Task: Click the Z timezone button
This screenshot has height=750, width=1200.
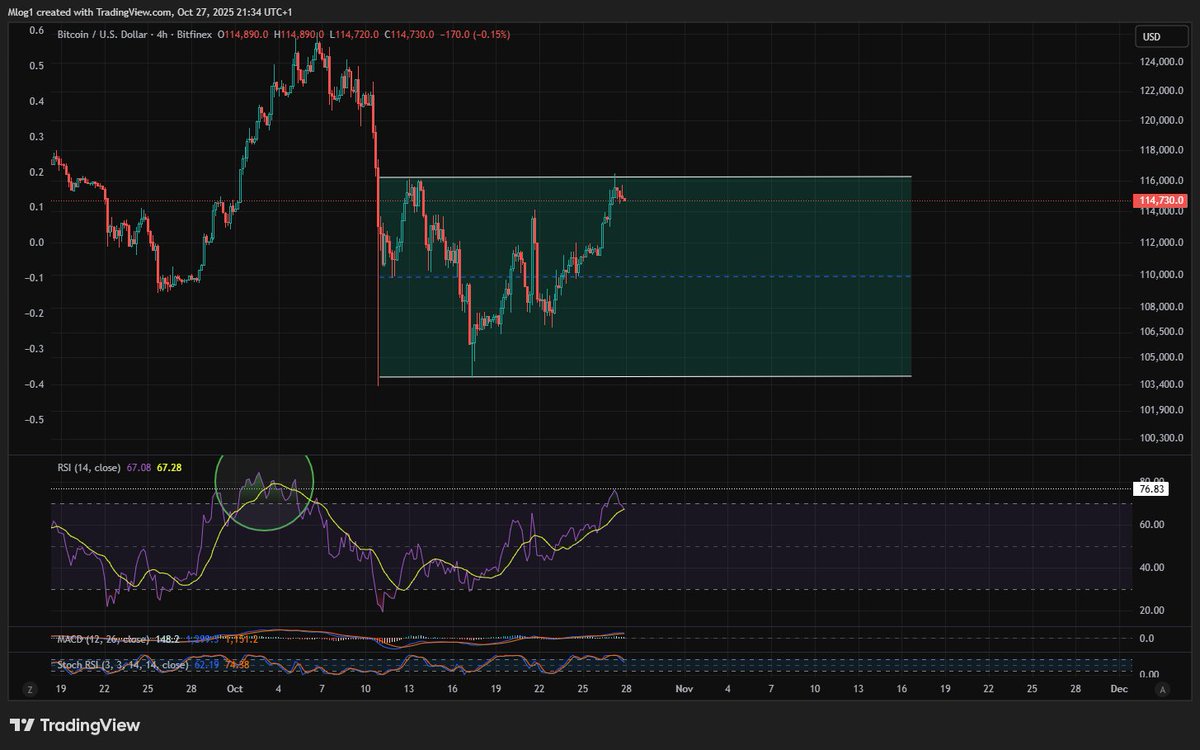Action: coord(32,689)
